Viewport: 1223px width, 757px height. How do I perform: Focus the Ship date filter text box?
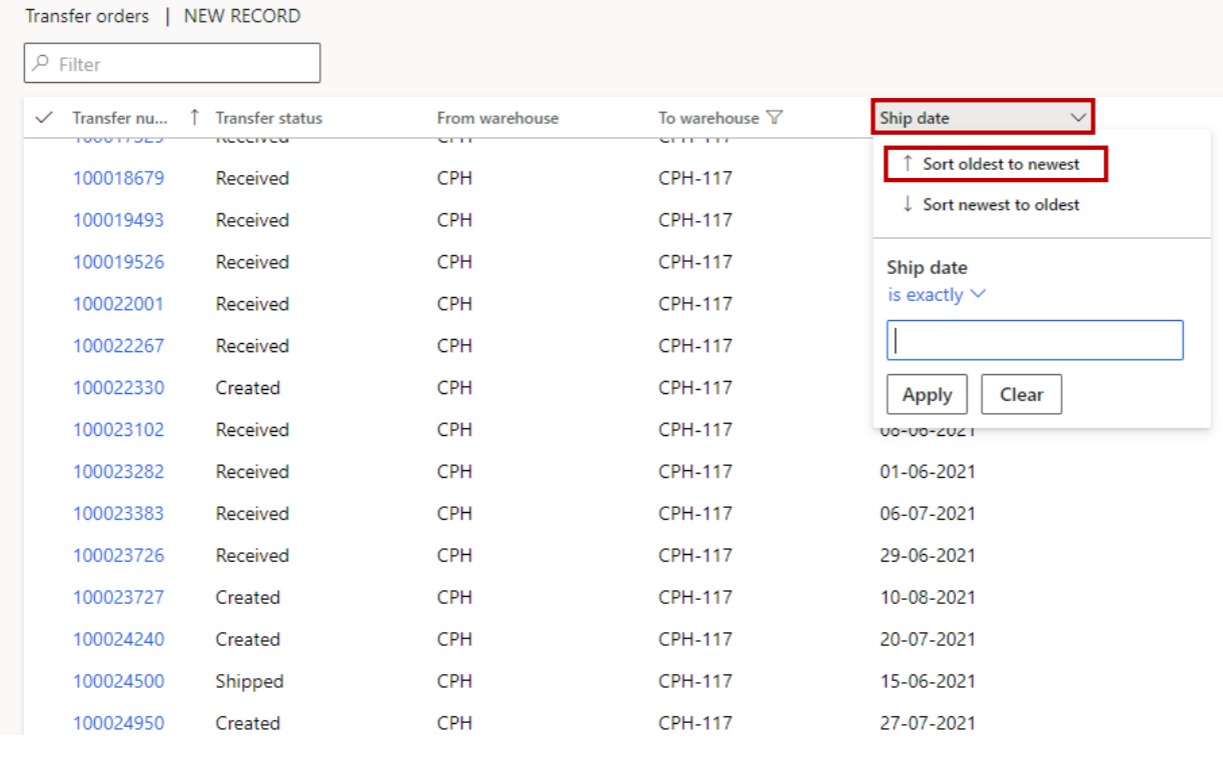point(1034,341)
